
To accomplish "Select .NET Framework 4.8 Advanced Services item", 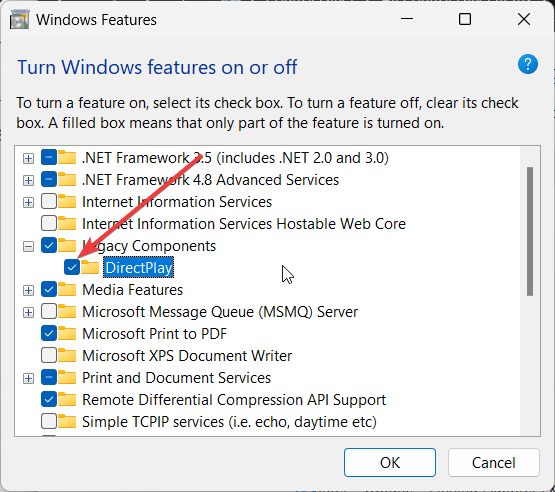I will 210,180.
